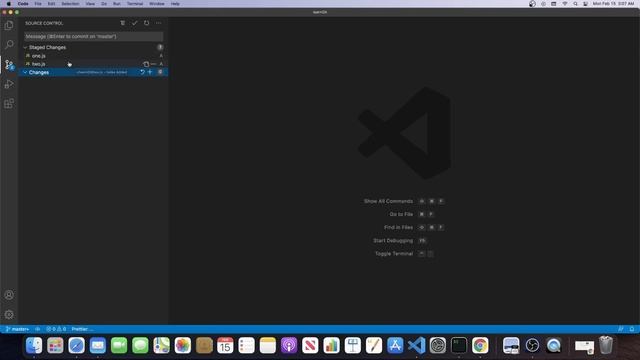Open System Preferences from the Dock
Screen dimensions: 640x360
pos(438,345)
